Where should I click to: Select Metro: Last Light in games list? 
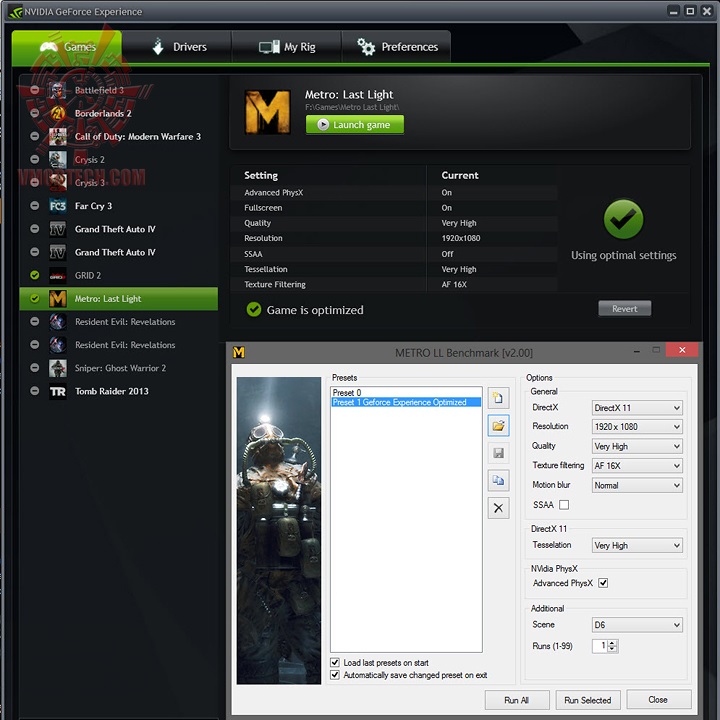point(118,298)
